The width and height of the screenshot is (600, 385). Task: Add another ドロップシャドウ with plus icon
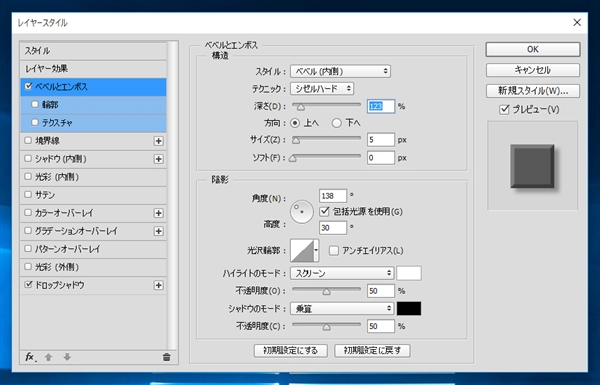click(158, 285)
